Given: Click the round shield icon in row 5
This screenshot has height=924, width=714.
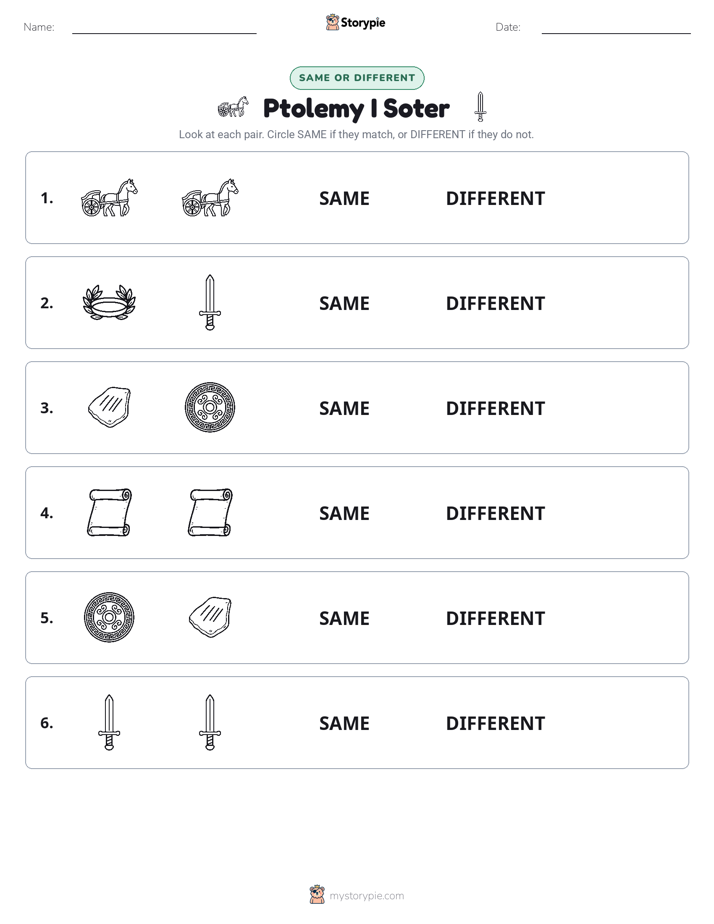Looking at the screenshot, I should tap(109, 618).
